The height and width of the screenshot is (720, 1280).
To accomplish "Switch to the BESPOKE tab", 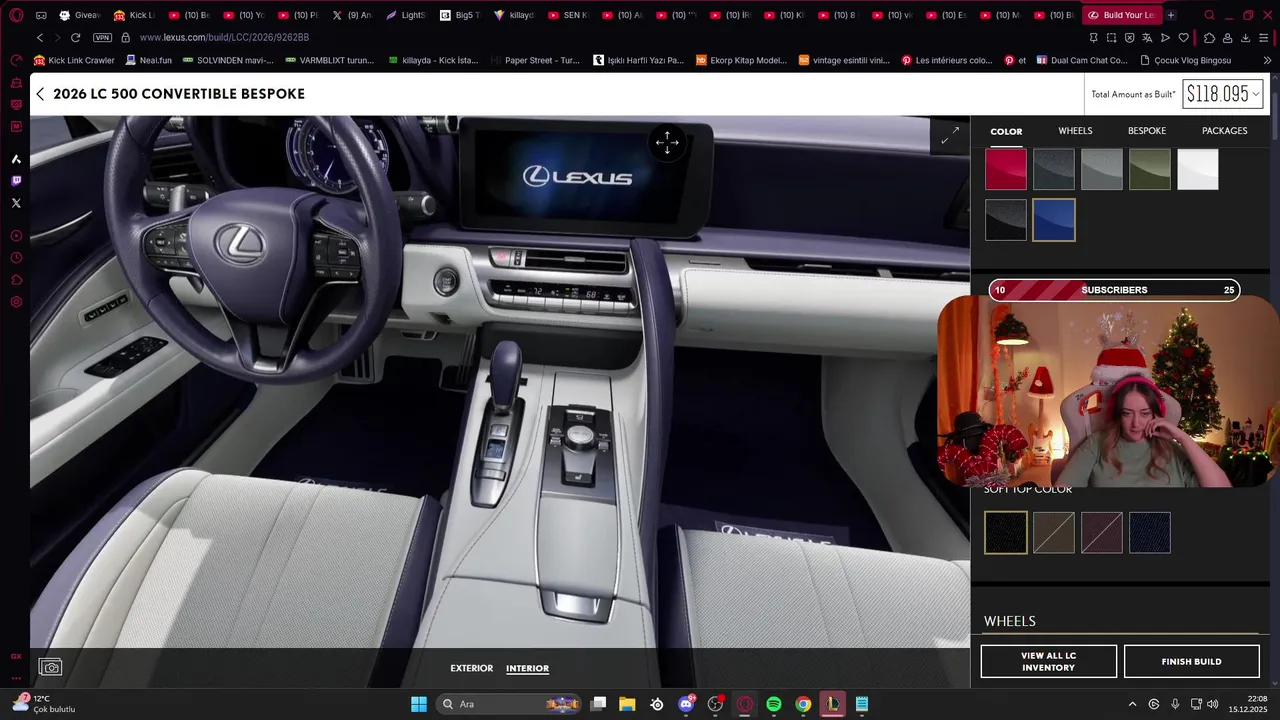I will tap(1147, 131).
